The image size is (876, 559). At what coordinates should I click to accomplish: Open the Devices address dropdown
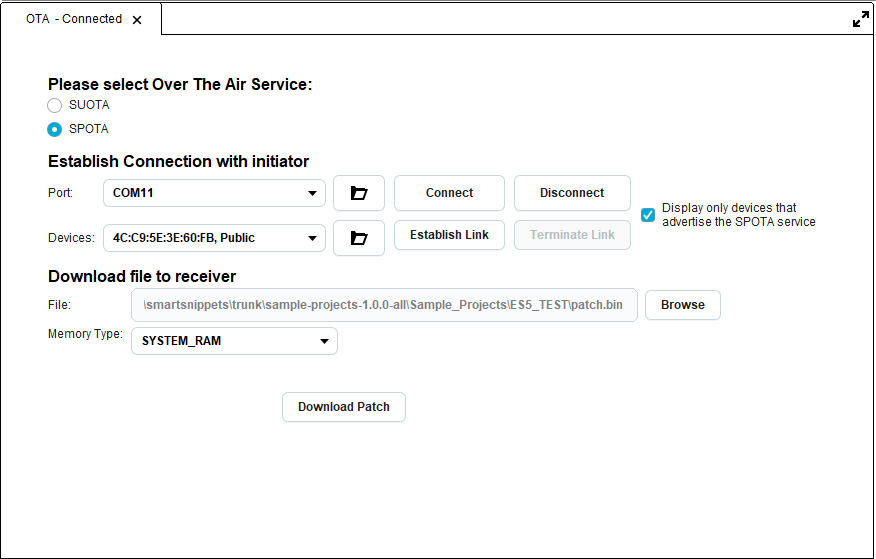[214, 238]
